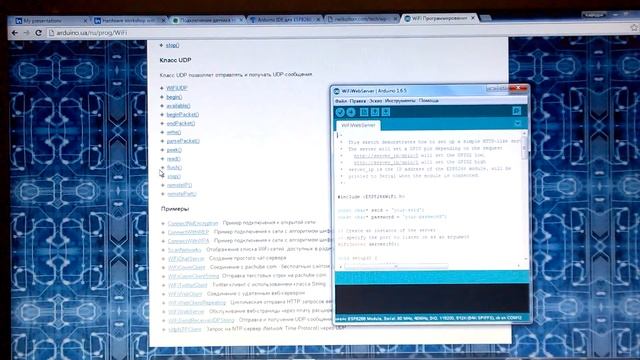
Task: Open the parsePacket() link
Action: (183, 141)
